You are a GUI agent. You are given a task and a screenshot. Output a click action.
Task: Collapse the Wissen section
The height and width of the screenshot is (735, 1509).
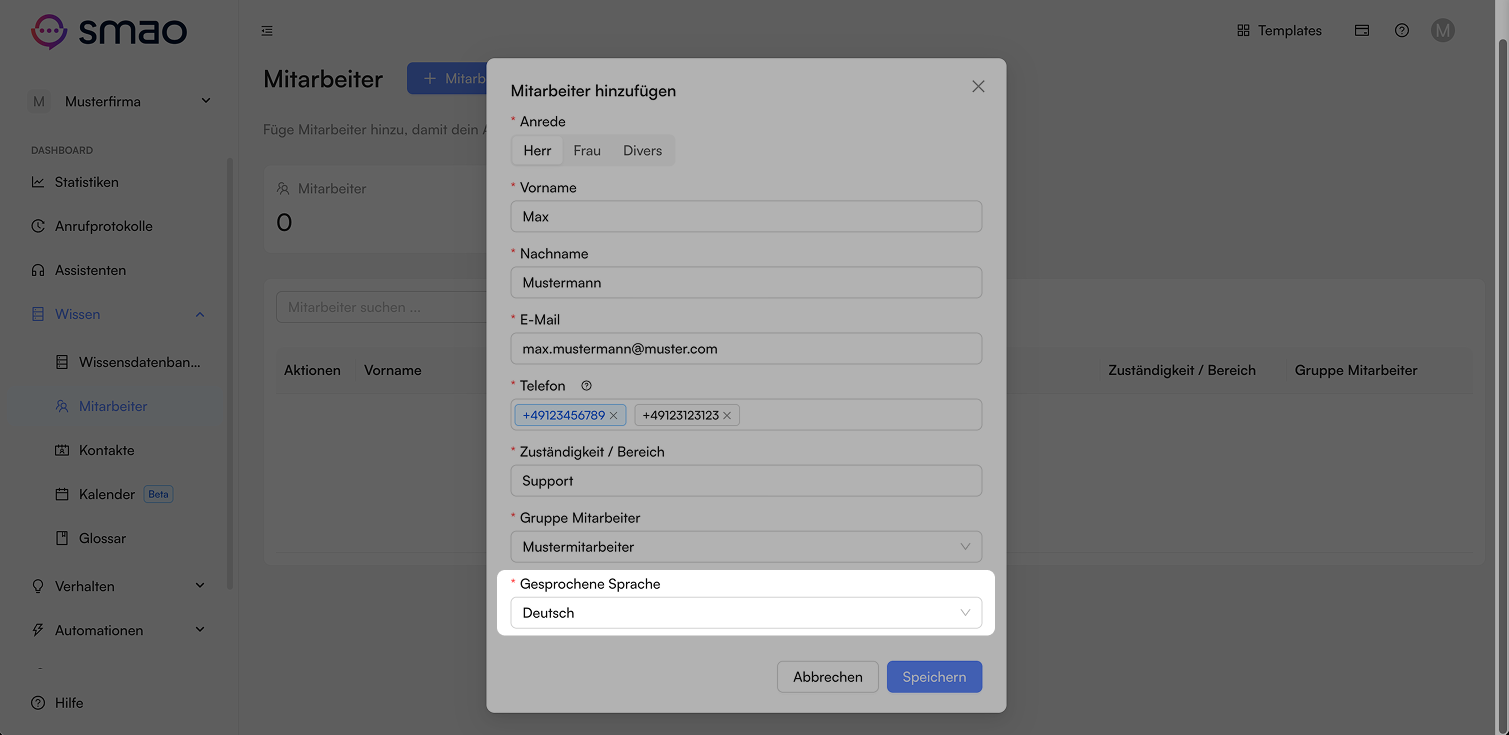pyautogui.click(x=120, y=314)
